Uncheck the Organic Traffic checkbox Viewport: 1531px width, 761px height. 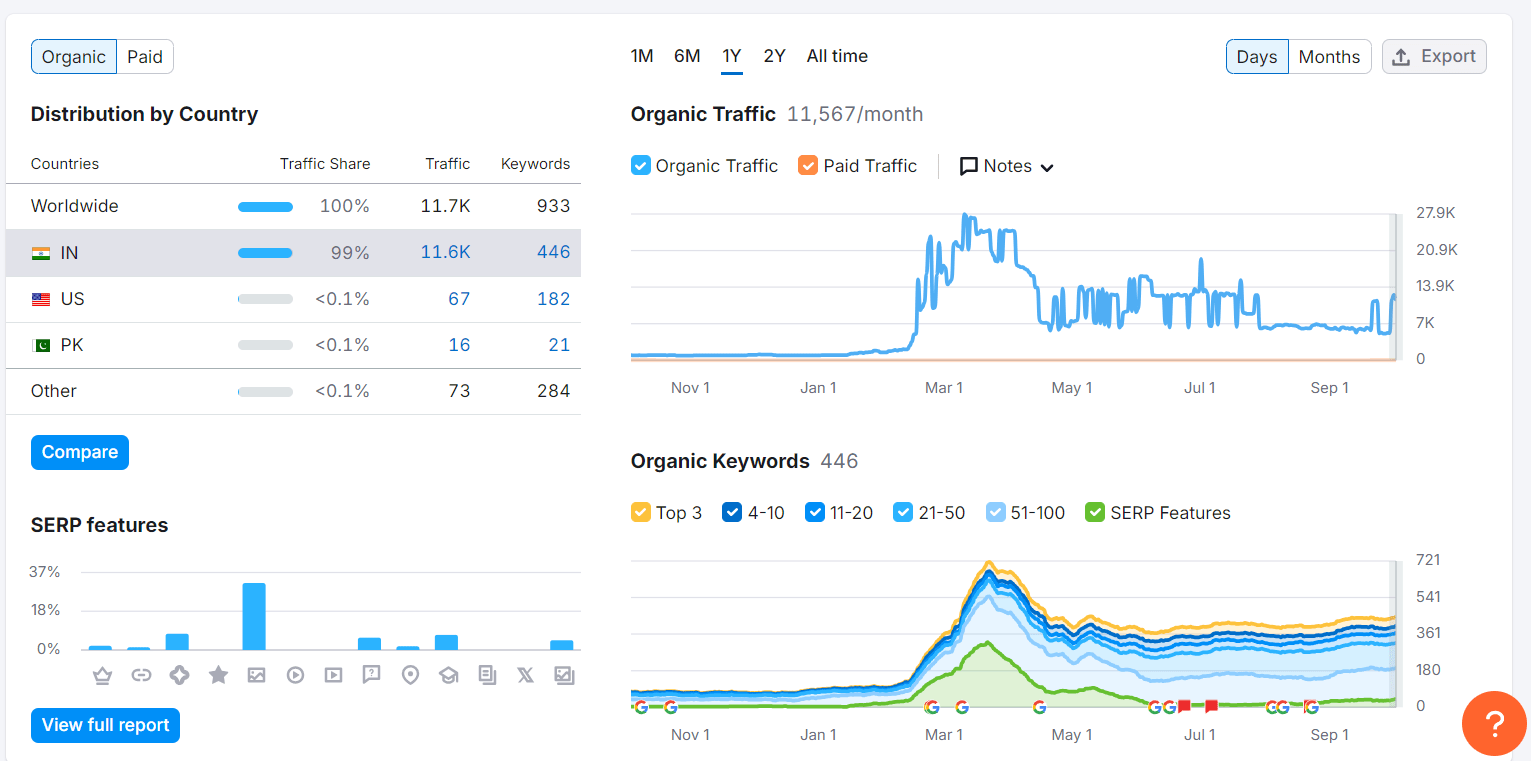click(x=641, y=166)
